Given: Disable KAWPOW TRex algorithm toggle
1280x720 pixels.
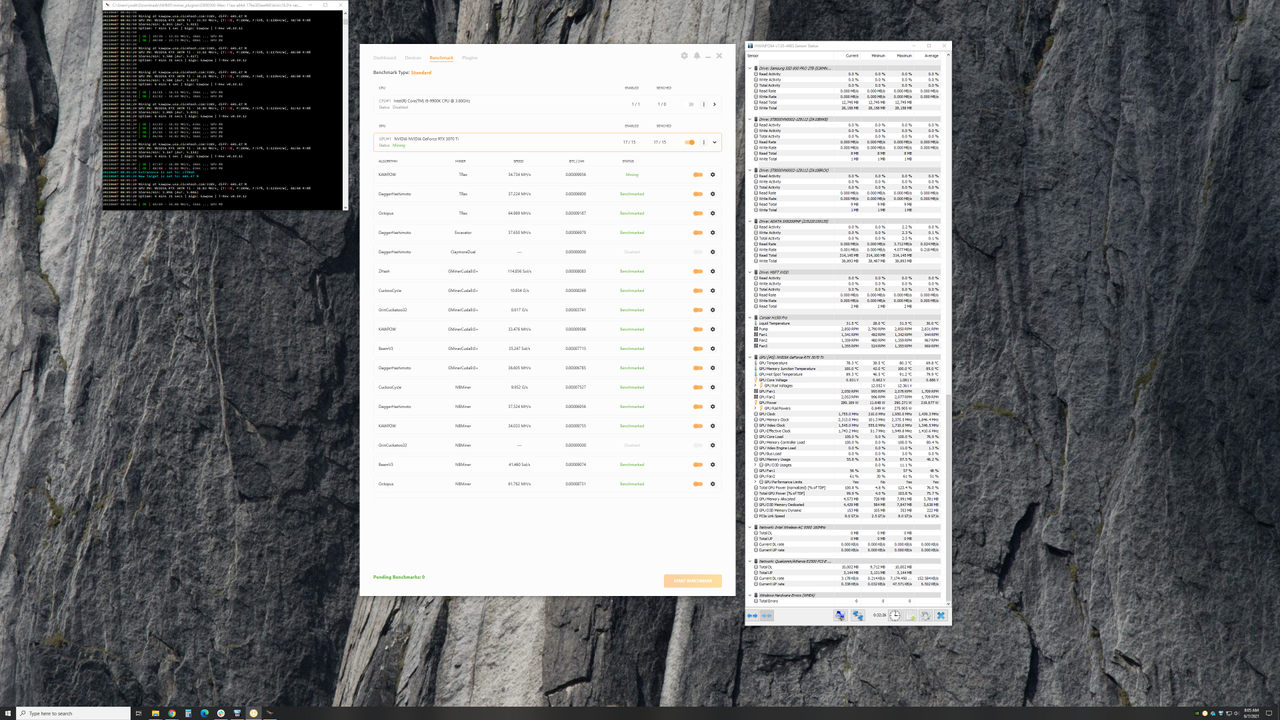Looking at the screenshot, I should tap(698, 175).
